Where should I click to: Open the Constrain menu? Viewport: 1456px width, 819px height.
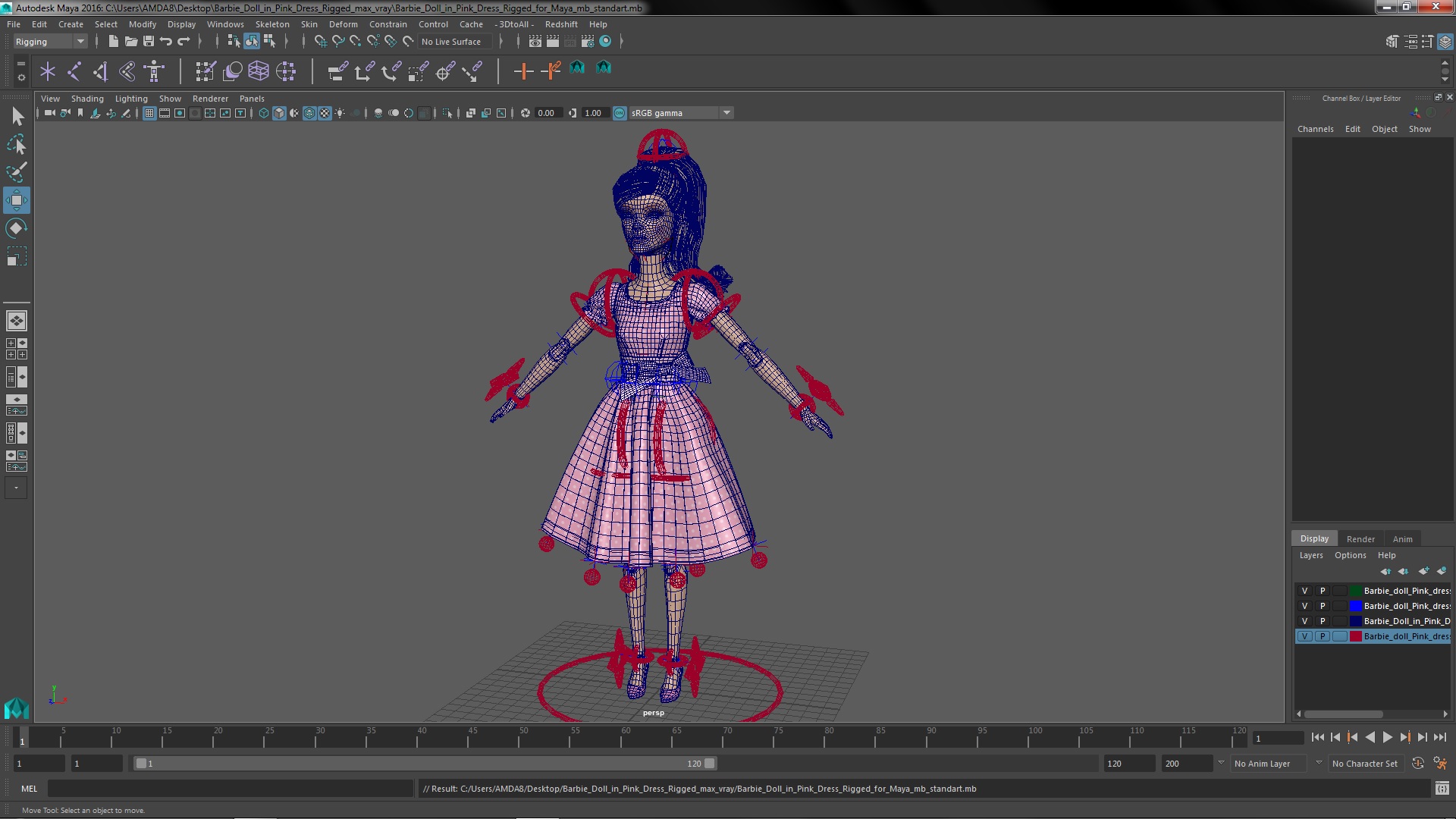388,24
